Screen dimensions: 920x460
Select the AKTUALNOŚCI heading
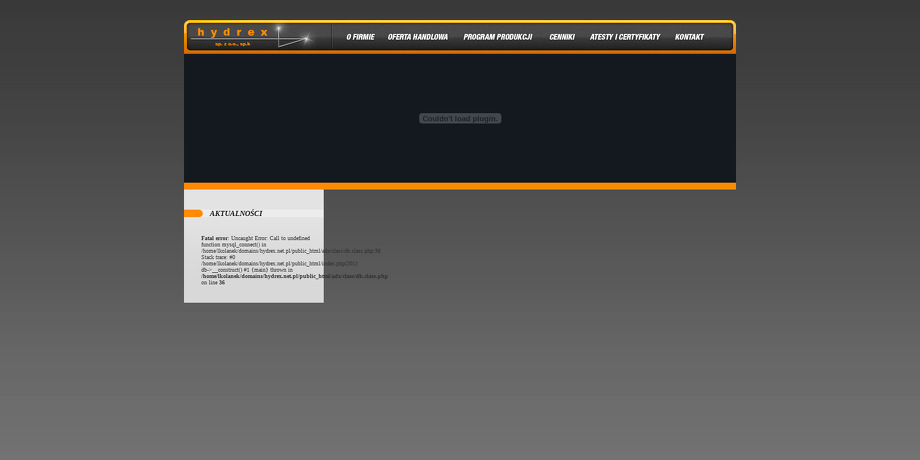coord(236,213)
